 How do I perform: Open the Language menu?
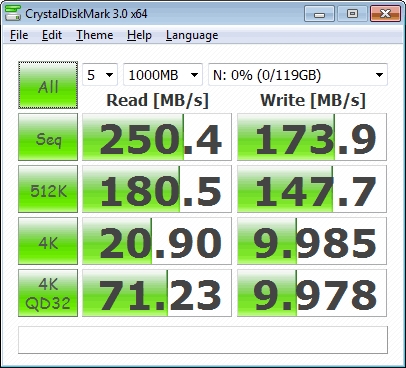tap(192, 35)
